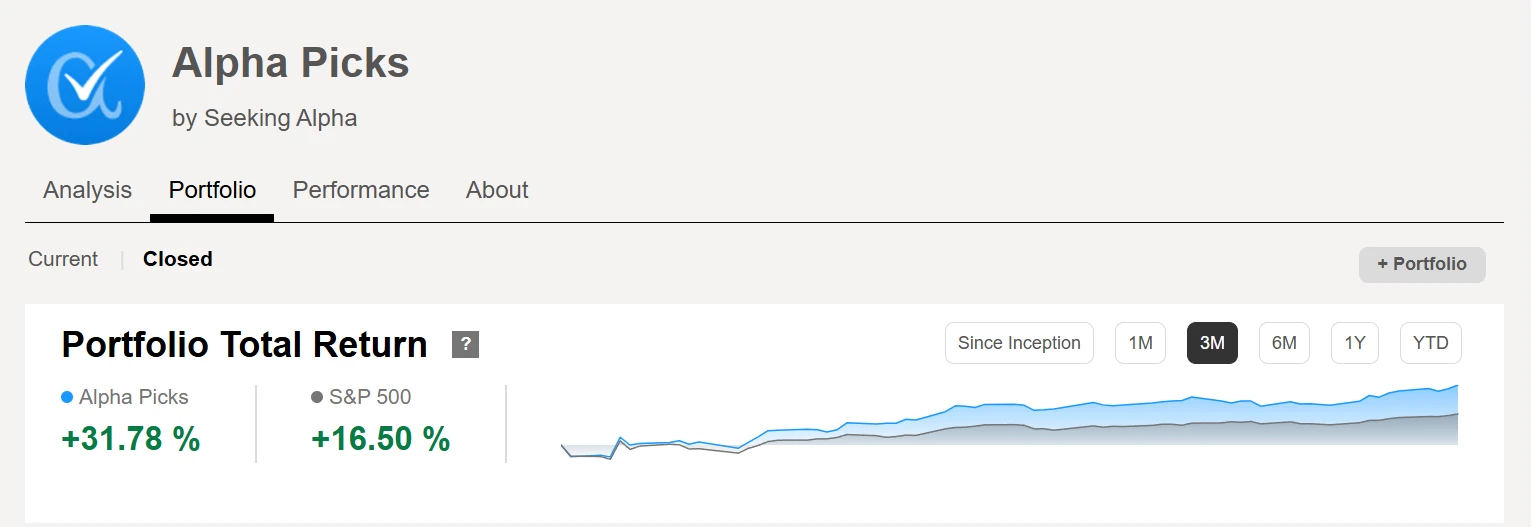1533x527 pixels.
Task: Switch to the Analysis tab
Action: click(x=87, y=190)
